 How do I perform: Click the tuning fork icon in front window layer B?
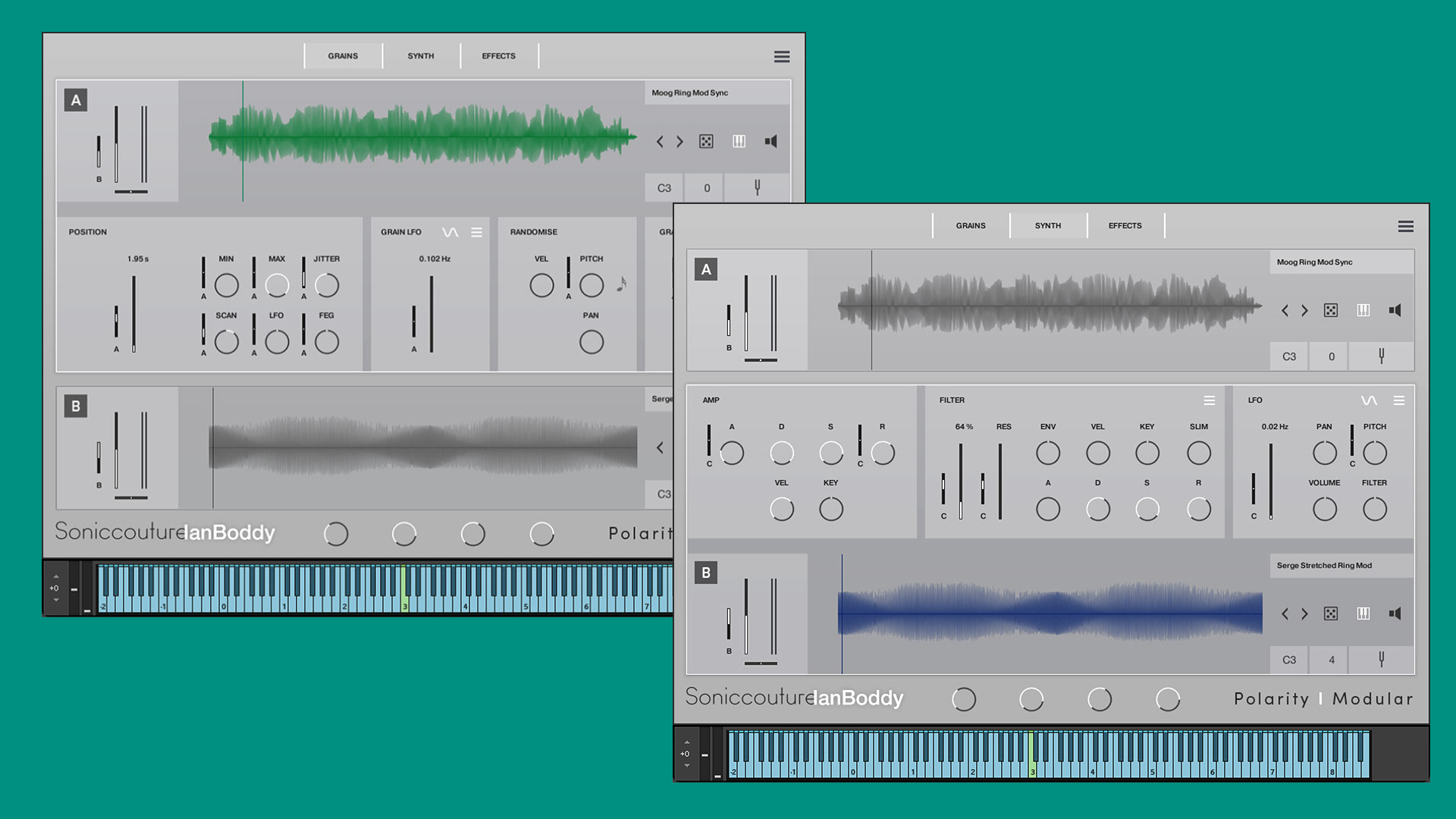point(1381,660)
